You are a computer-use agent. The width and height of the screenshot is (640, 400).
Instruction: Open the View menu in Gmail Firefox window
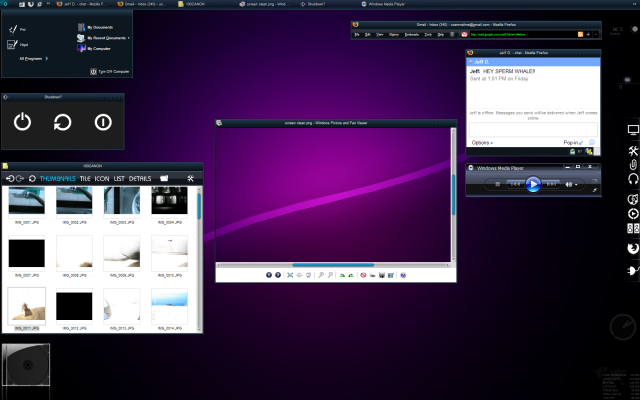(380, 35)
